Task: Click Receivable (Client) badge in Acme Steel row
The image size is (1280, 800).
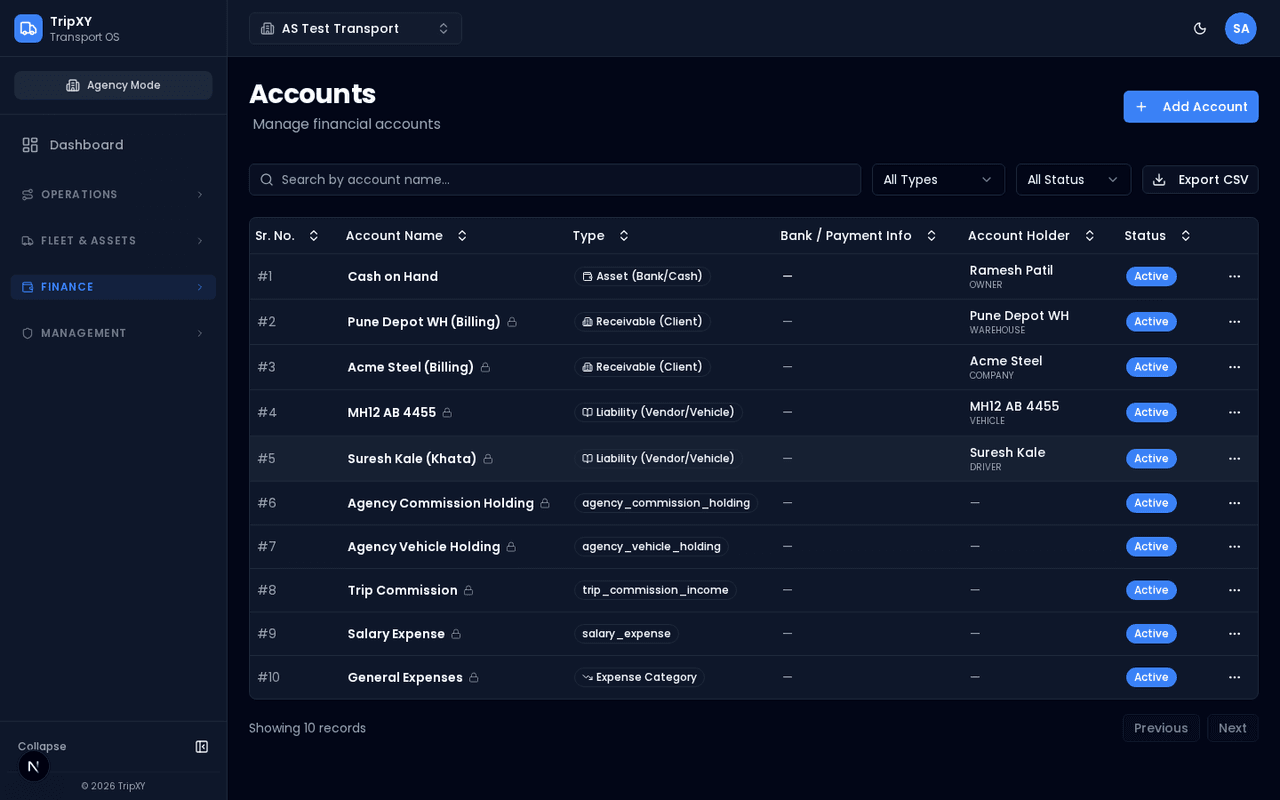Action: [642, 367]
